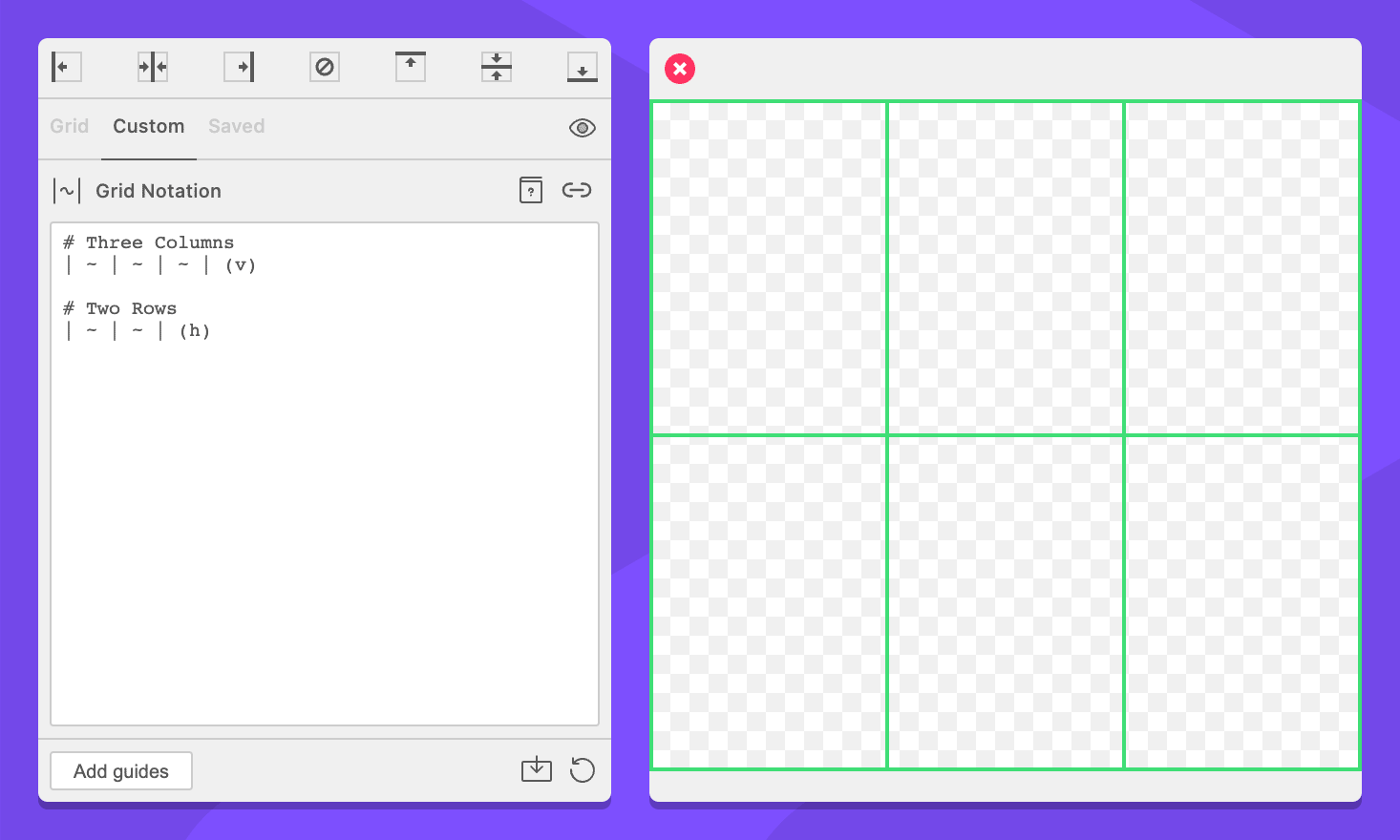Viewport: 1400px width, 840px height.
Task: Add a guide at the bottom edge
Action: 582,67
